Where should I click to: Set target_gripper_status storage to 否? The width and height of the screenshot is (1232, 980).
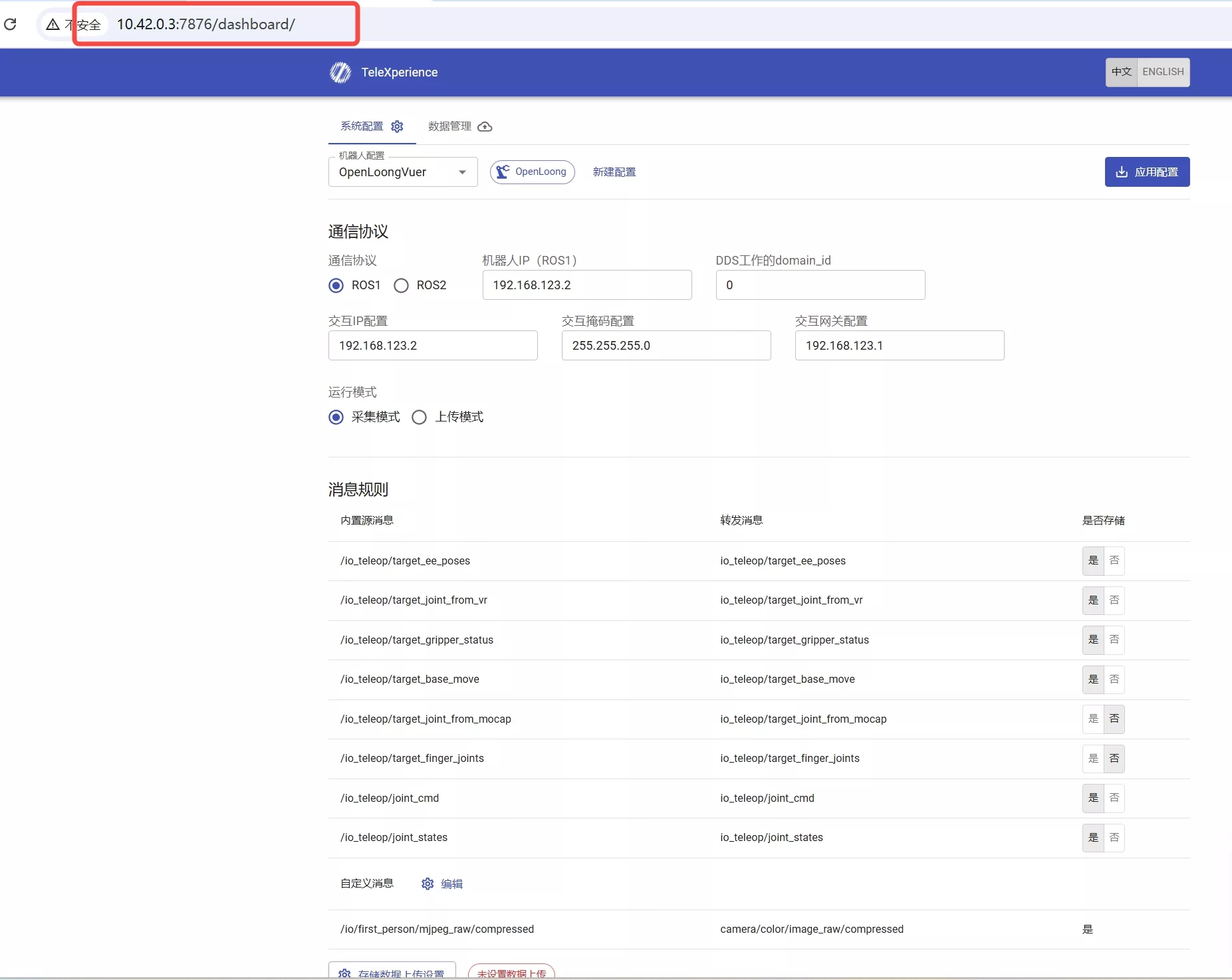(x=1114, y=640)
